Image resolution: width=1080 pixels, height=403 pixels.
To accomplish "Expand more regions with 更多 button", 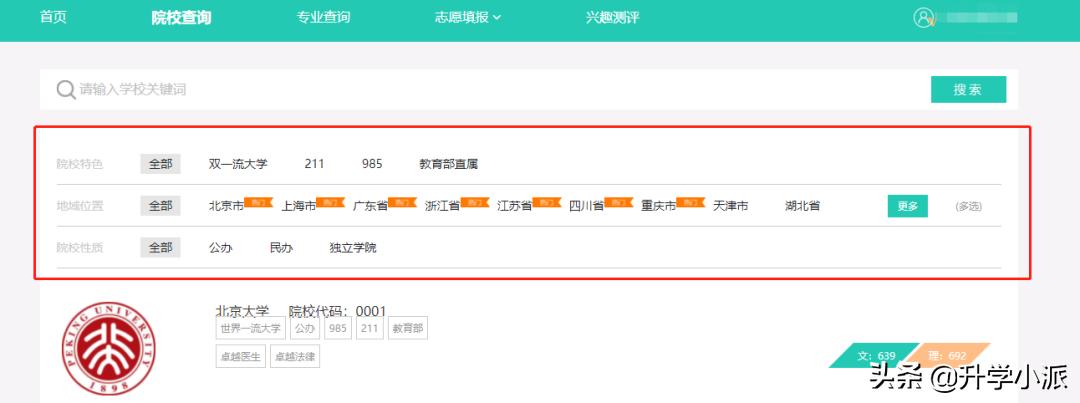I will point(907,206).
